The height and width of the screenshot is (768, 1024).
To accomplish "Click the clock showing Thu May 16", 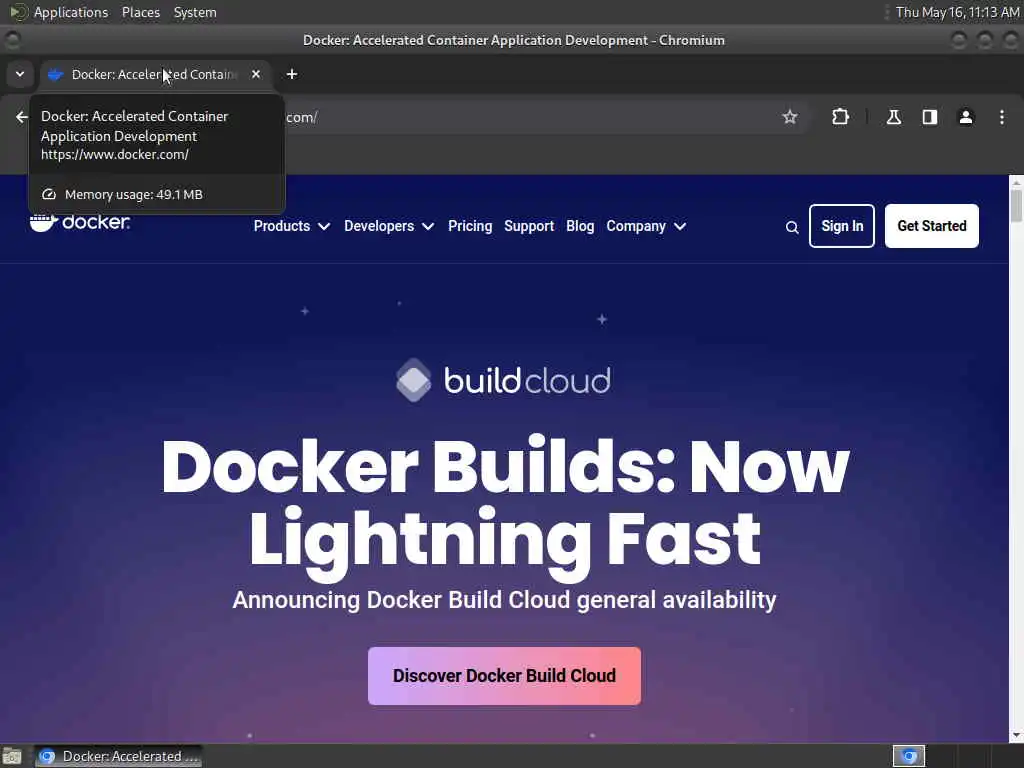I will click(x=957, y=12).
